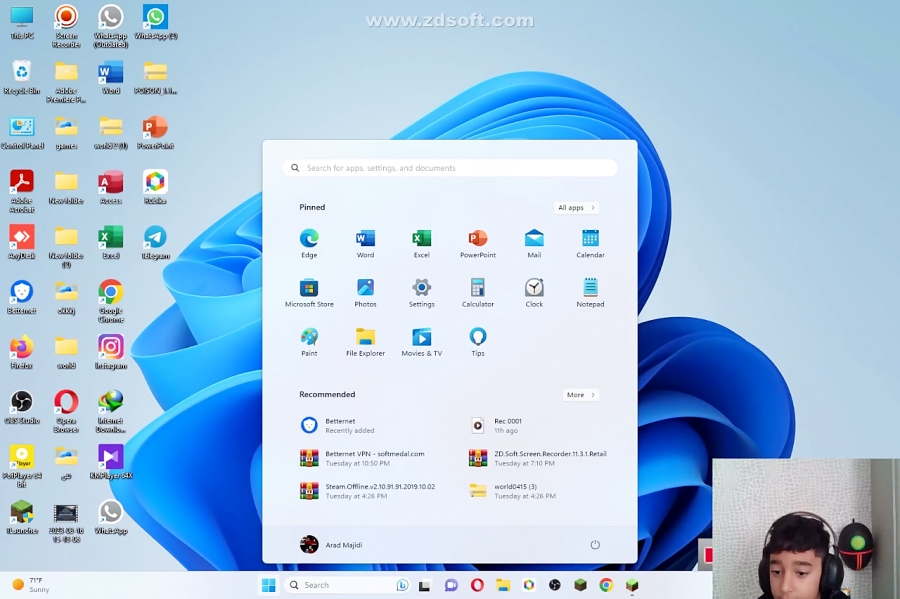Select Google Chrome desktop shortcut
This screenshot has width=900, height=599.
[x=111, y=302]
